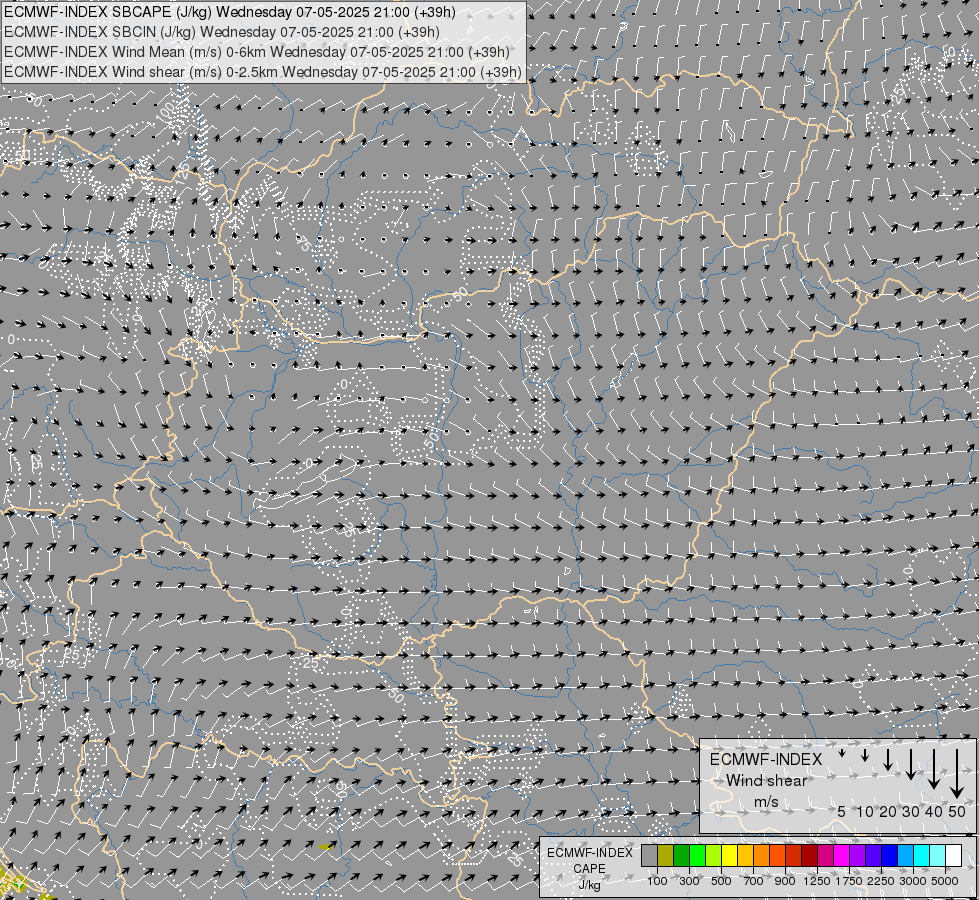Click the '30' label in wind shear legend

tap(911, 811)
